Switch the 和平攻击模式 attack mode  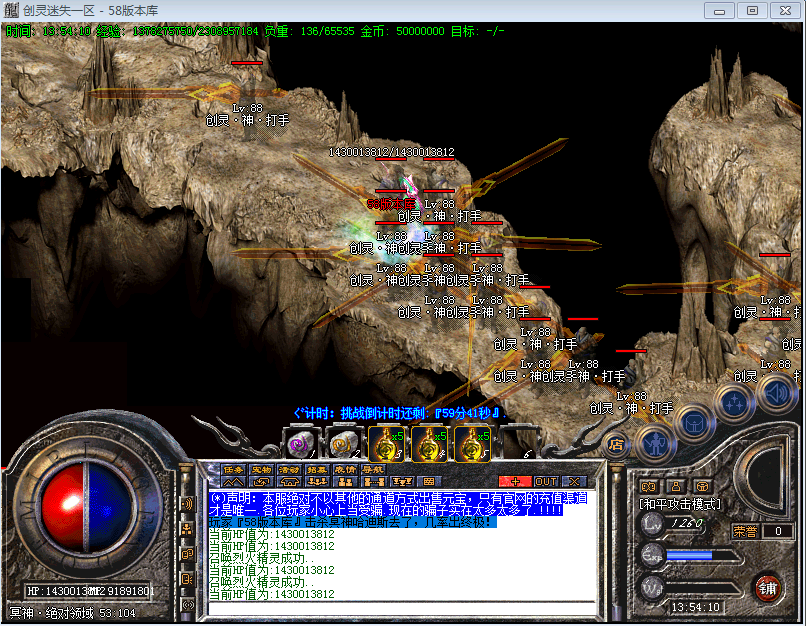point(680,505)
